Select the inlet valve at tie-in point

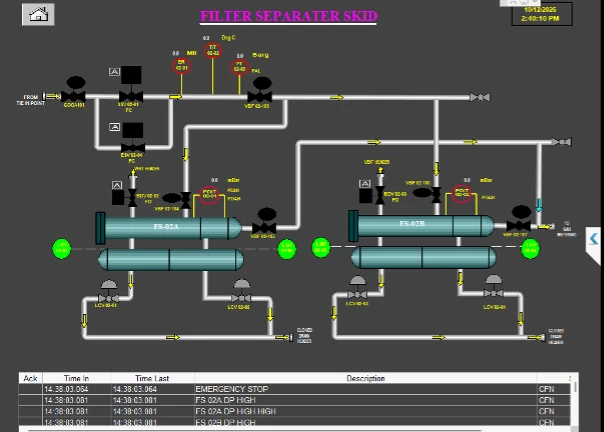pyautogui.click(x=74, y=90)
